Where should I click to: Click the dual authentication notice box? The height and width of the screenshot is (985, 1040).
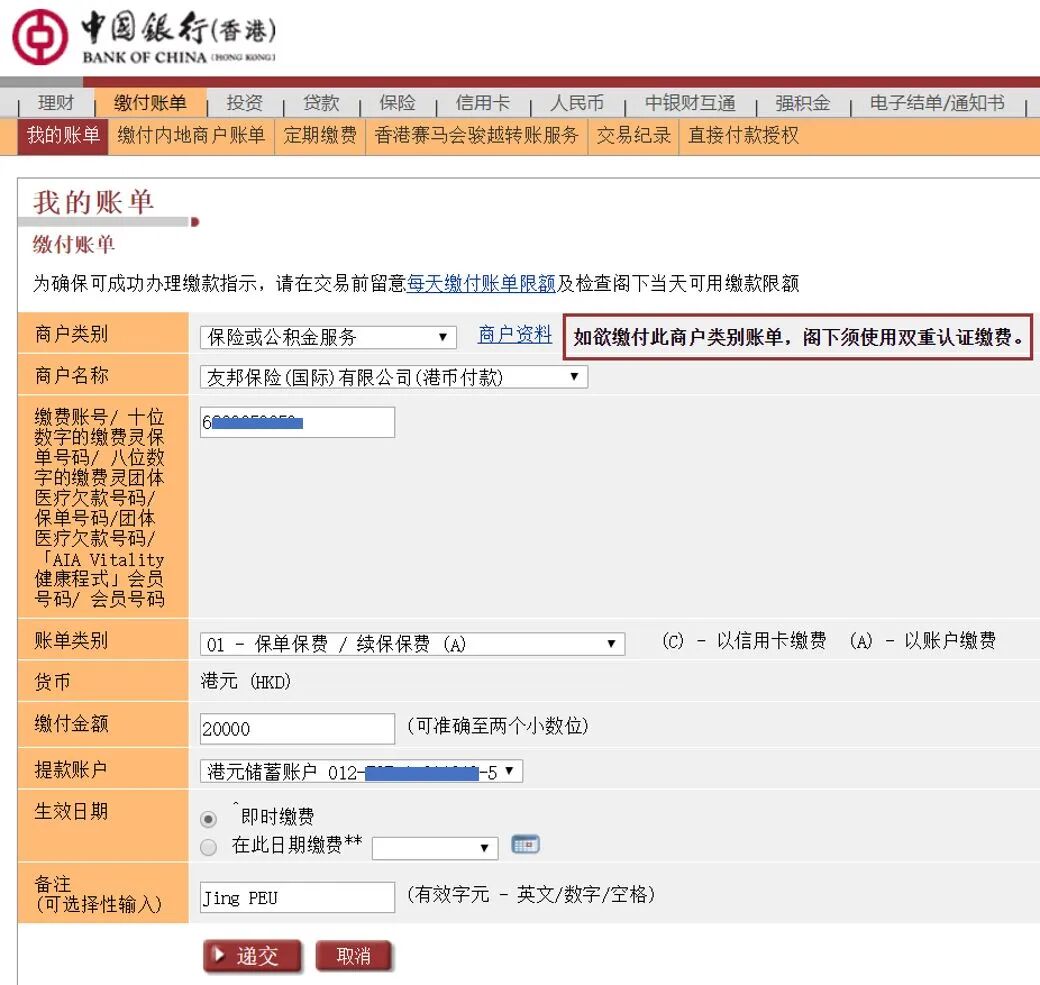point(798,337)
